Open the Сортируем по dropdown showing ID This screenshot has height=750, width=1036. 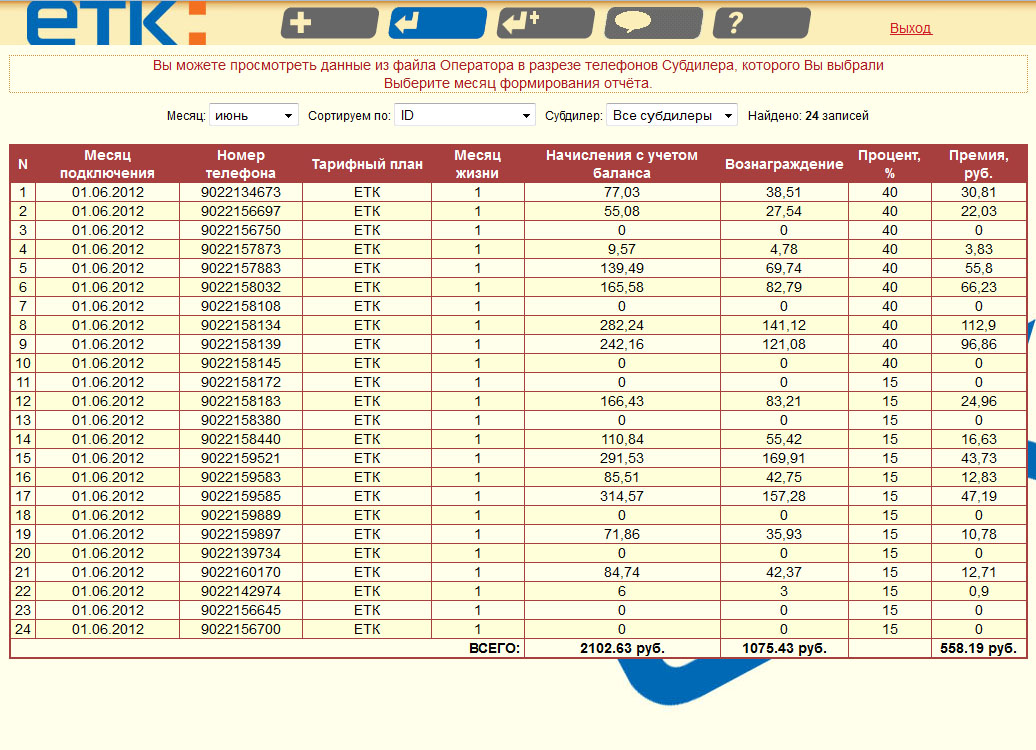[x=464, y=115]
